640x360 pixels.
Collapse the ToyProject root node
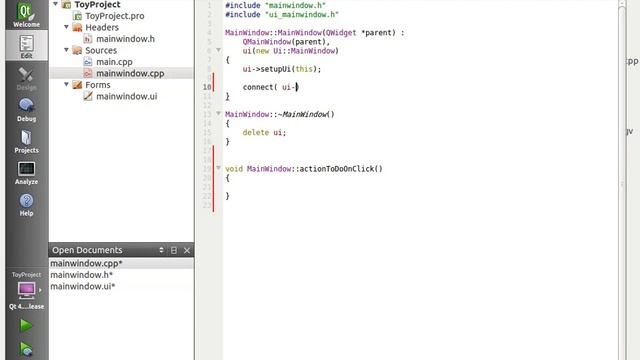pyautogui.click(x=55, y=4)
